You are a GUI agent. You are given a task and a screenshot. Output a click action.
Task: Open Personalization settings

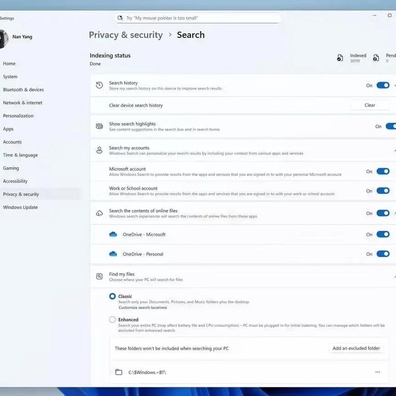(18, 116)
